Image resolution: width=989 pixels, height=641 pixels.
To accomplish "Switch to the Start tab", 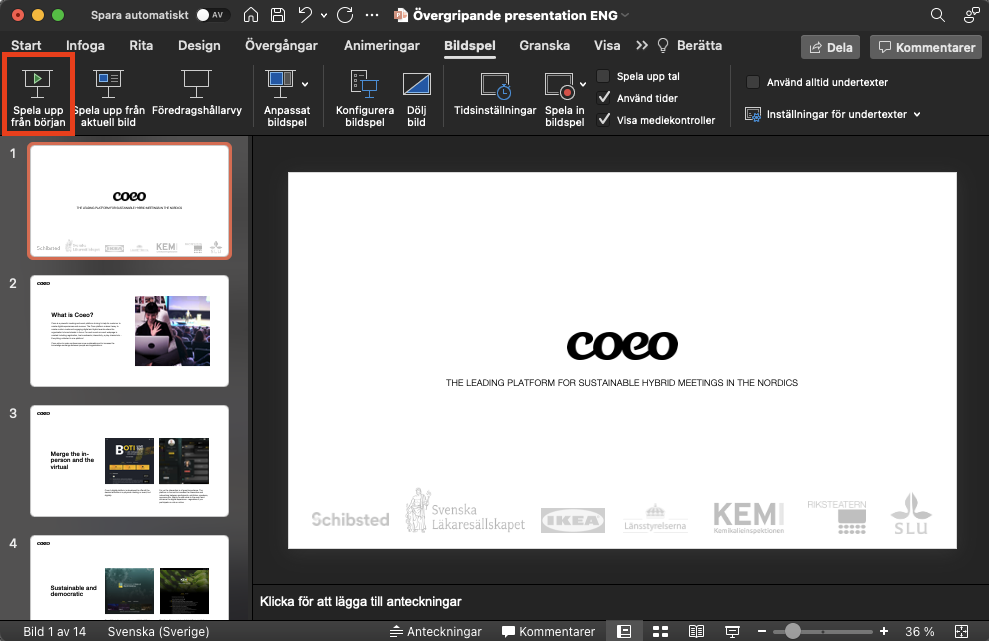I will pyautogui.click(x=26, y=45).
